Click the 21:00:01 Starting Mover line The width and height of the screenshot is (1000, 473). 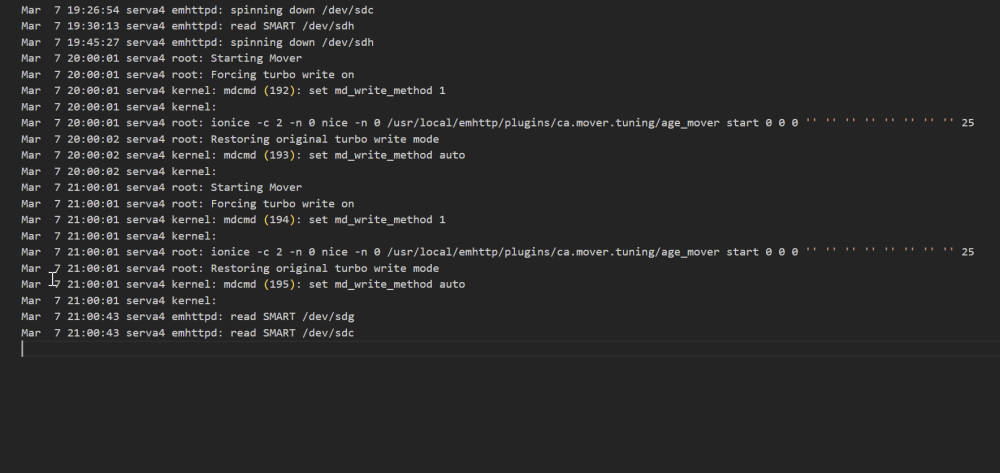point(161,187)
